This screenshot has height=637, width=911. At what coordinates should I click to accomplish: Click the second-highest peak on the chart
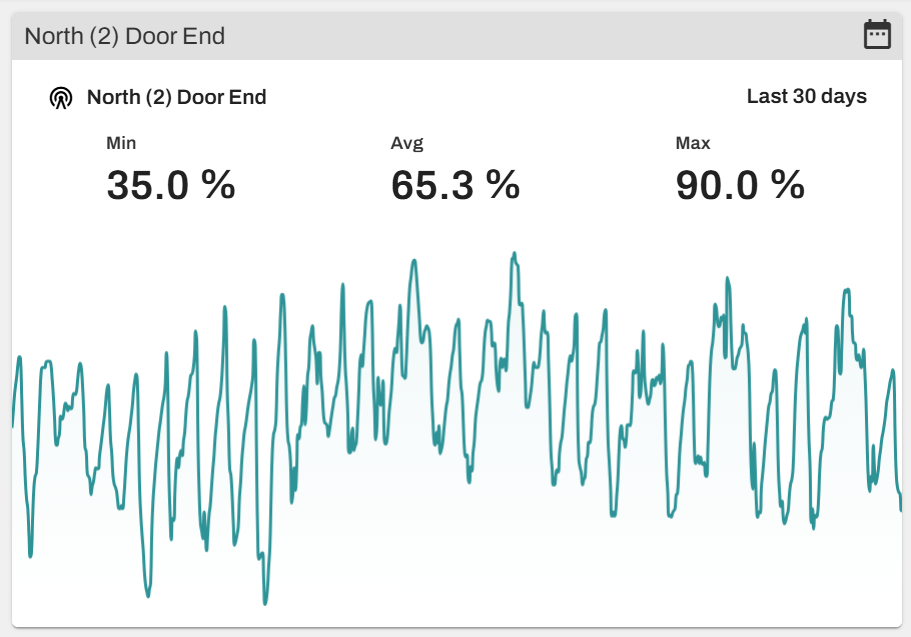(413, 260)
